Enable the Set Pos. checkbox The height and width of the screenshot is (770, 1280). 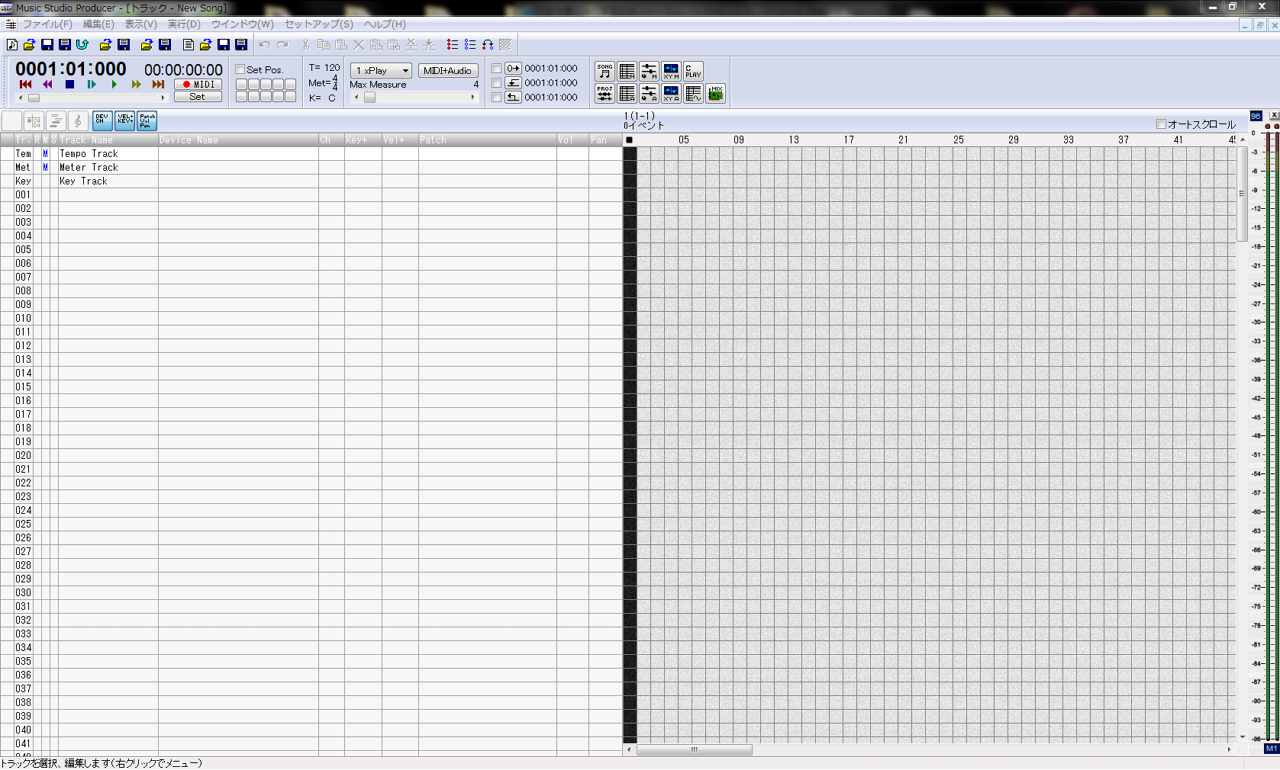coord(240,70)
